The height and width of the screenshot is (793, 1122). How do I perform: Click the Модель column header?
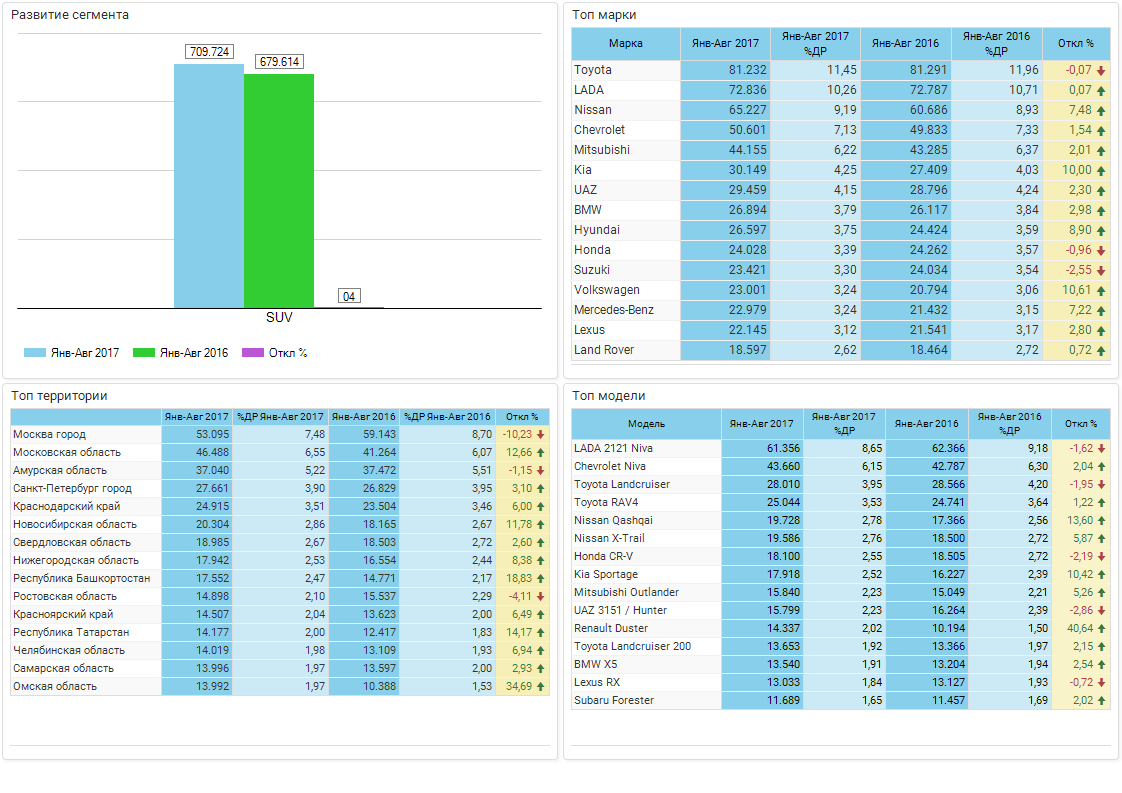[x=646, y=424]
